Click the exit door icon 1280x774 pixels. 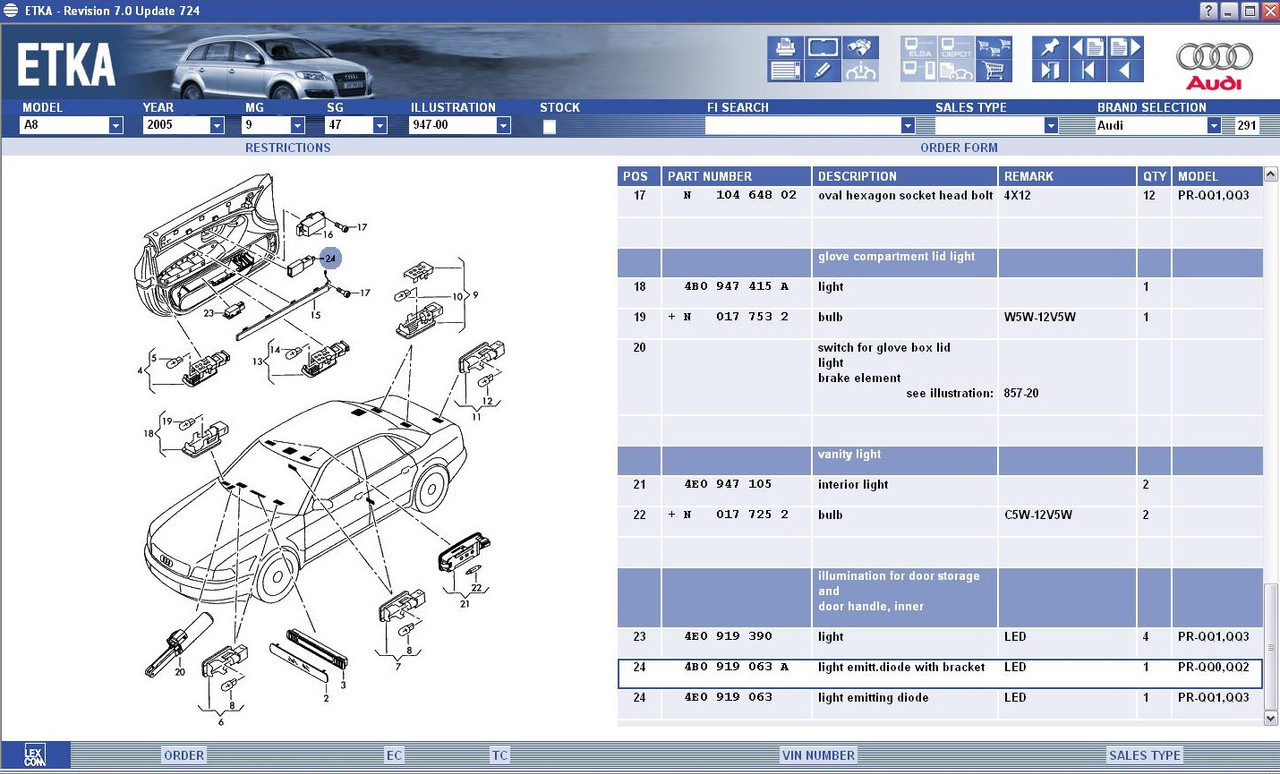[1050, 71]
